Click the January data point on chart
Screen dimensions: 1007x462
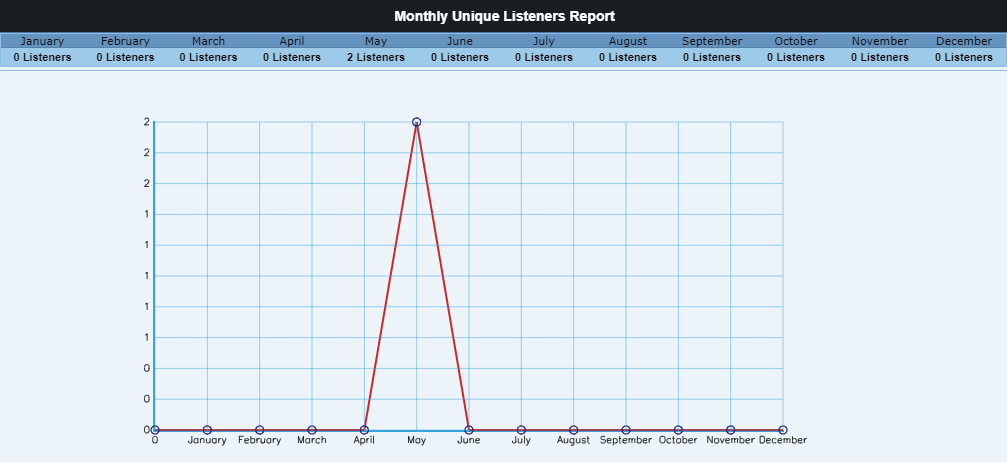coord(207,430)
